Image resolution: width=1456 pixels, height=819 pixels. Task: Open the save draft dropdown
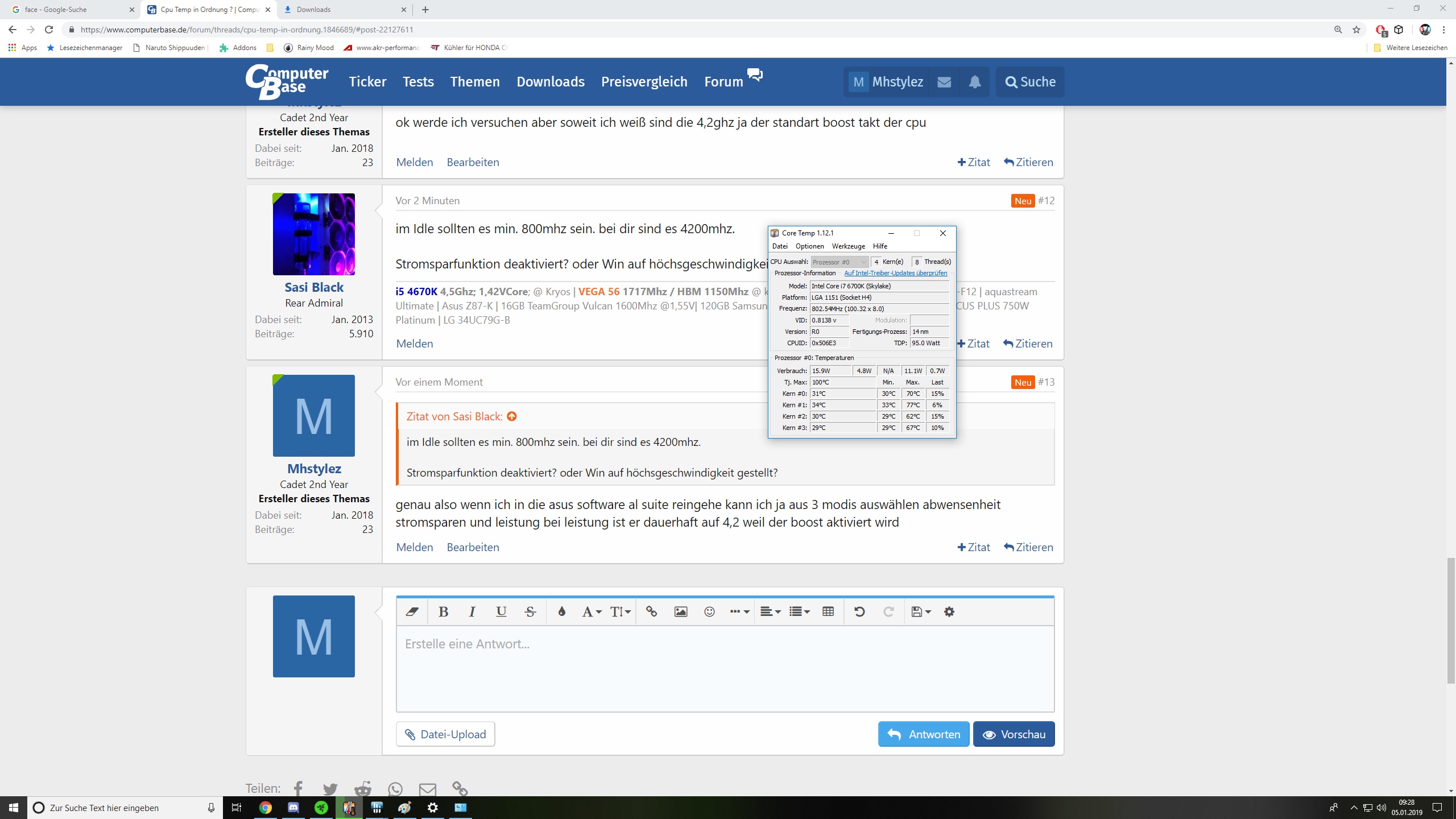click(x=921, y=612)
